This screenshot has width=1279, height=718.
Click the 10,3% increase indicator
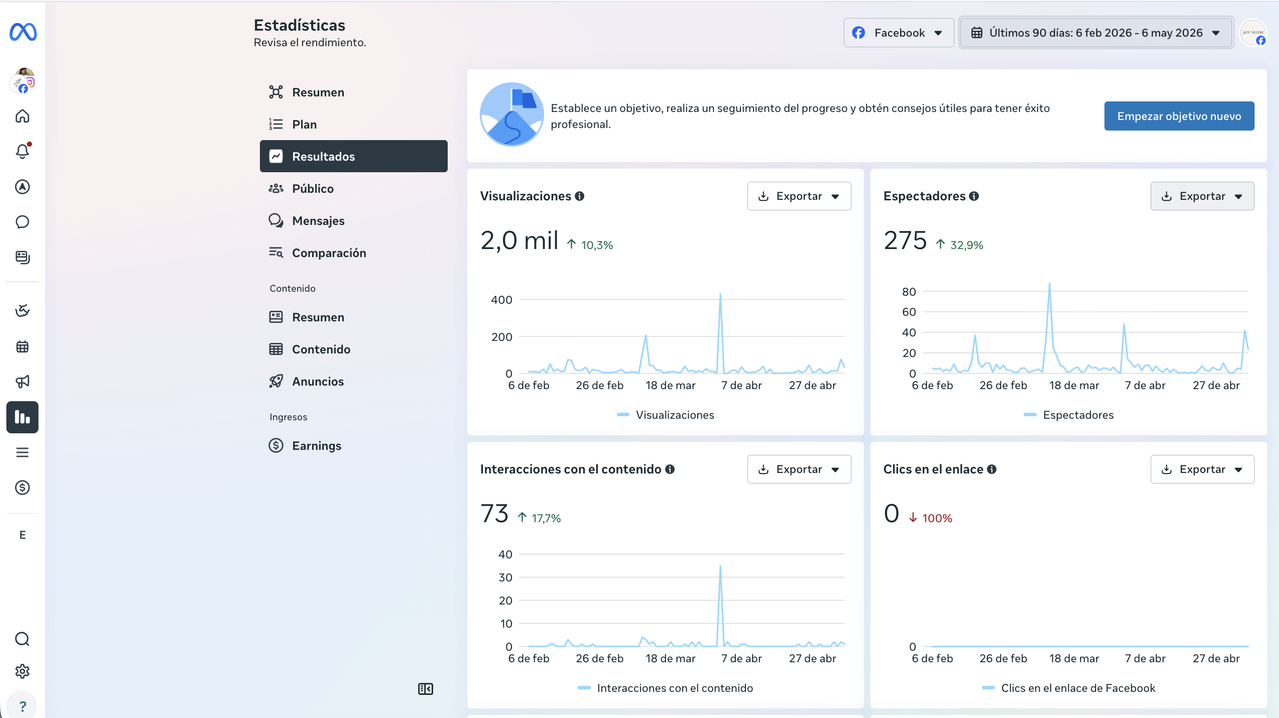[590, 245]
